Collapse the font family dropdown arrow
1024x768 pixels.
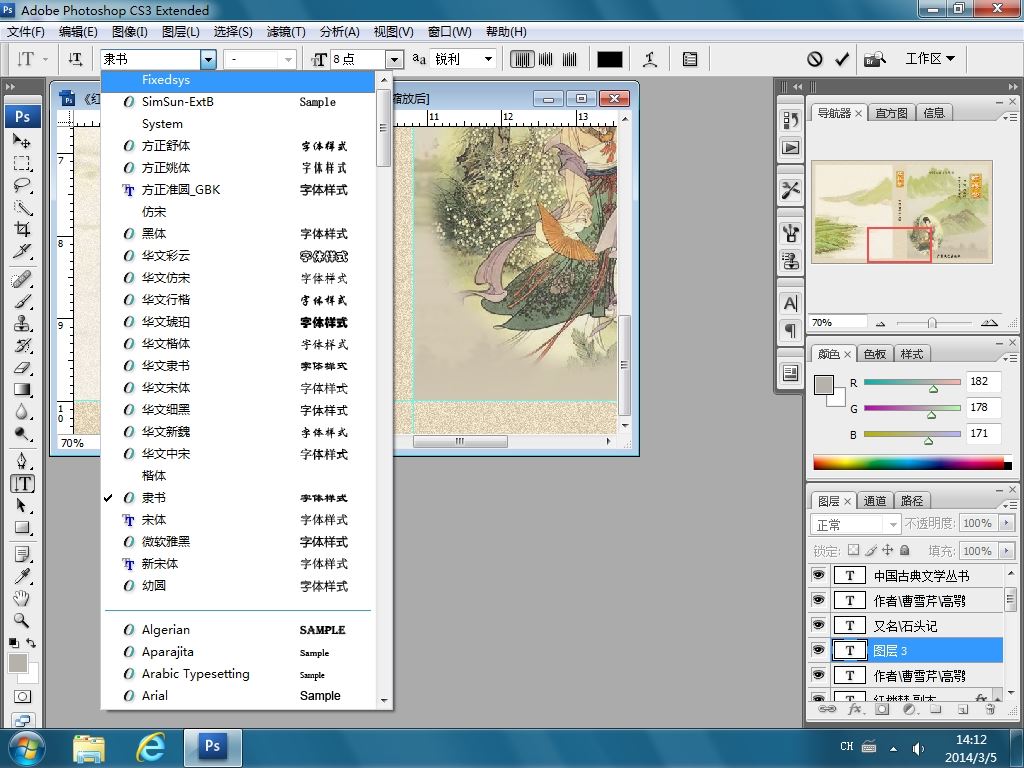(208, 59)
